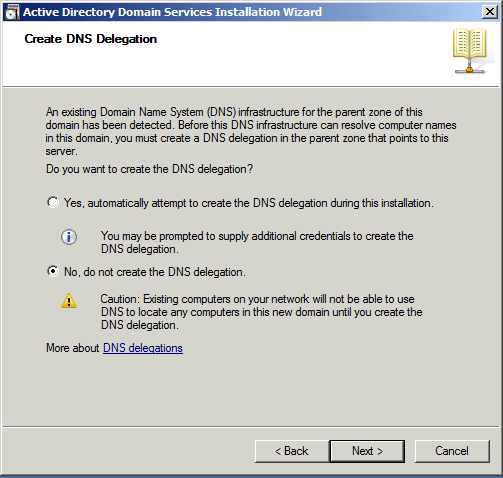This screenshot has width=503, height=478.
Task: Proceed with the Next button
Action: point(367,451)
